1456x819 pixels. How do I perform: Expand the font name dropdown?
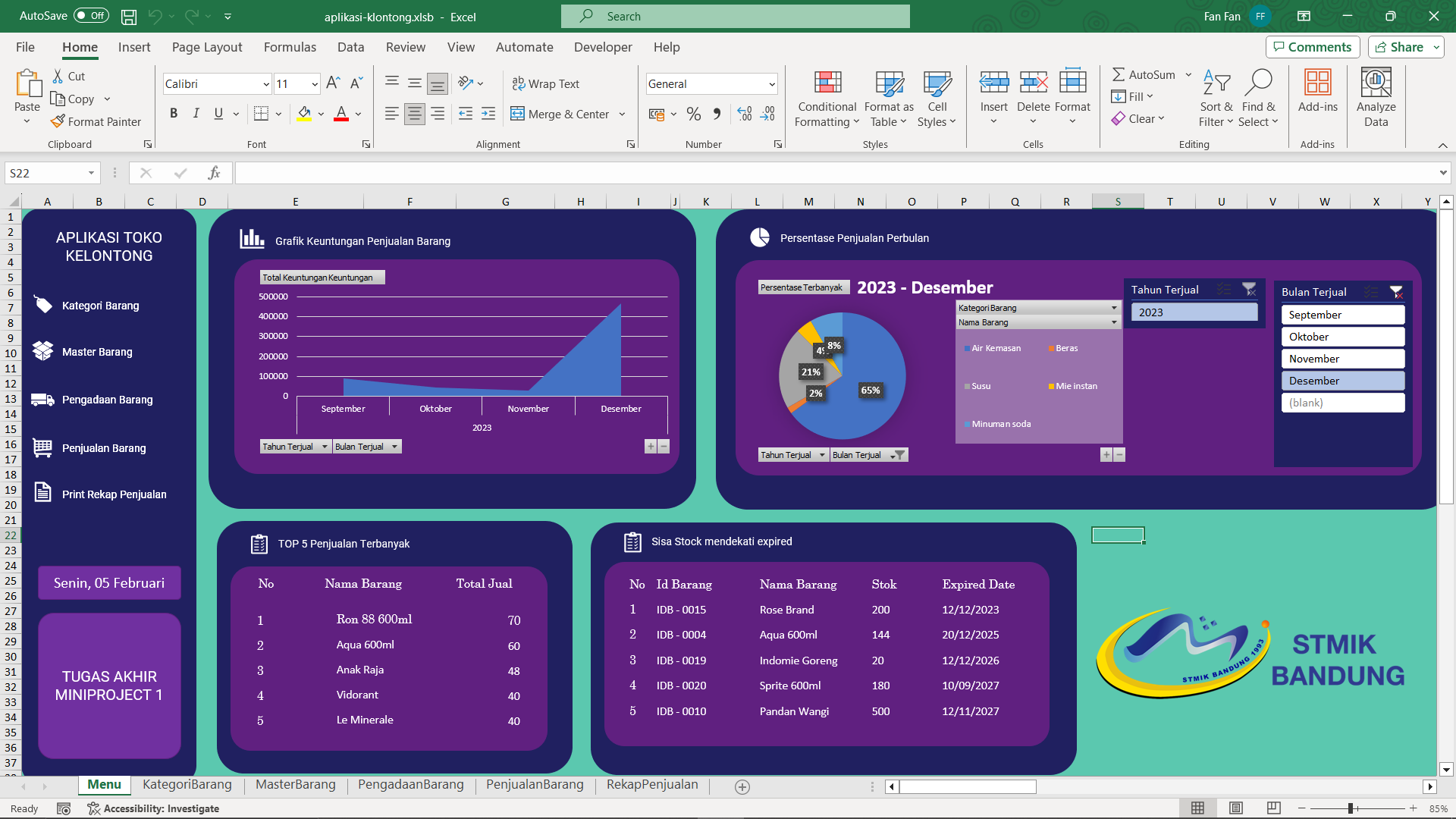click(265, 84)
